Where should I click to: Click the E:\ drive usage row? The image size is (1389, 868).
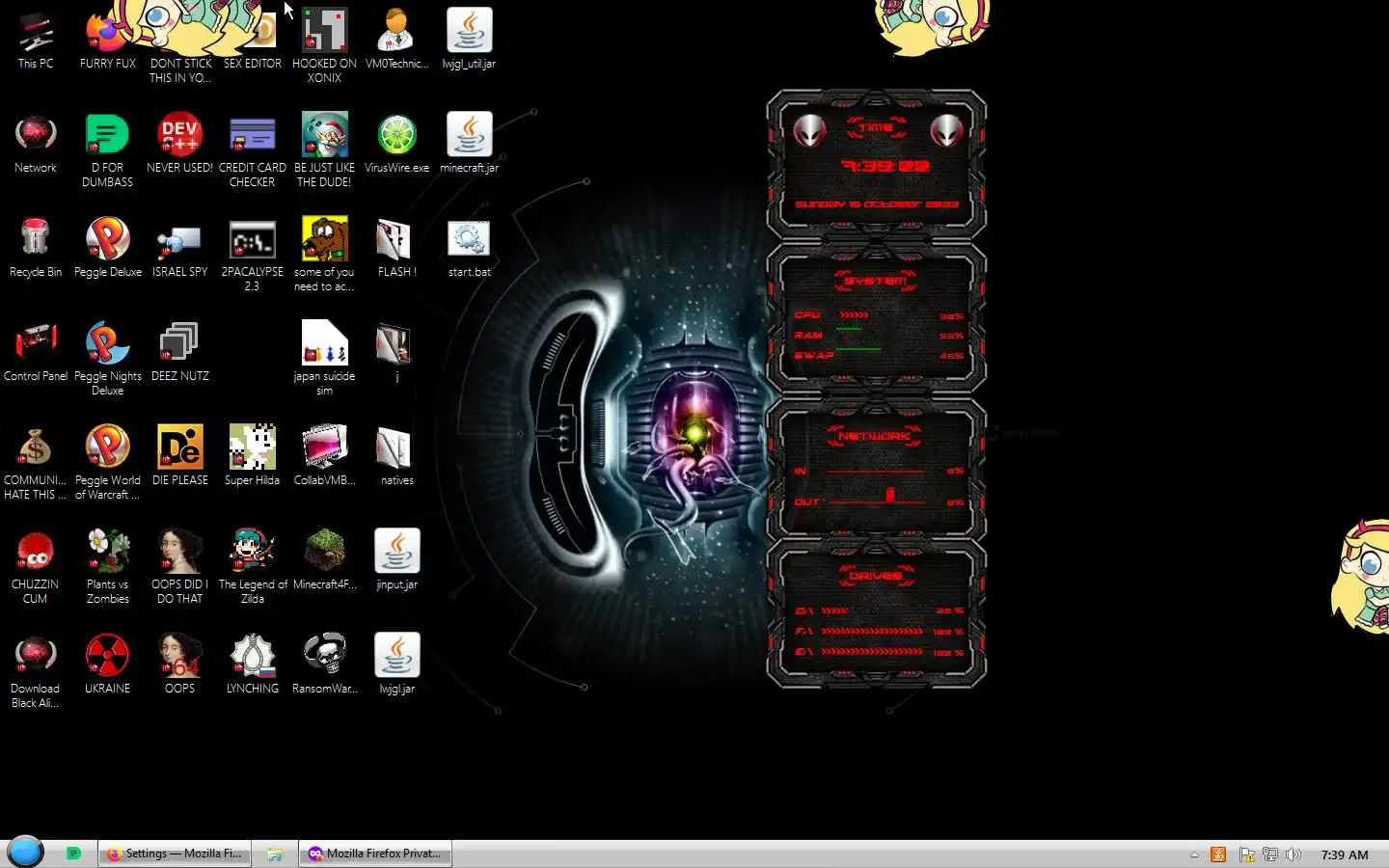(879, 652)
